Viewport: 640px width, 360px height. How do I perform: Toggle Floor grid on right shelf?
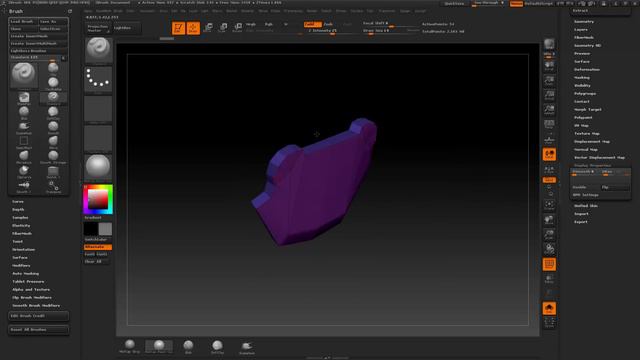pos(549,140)
